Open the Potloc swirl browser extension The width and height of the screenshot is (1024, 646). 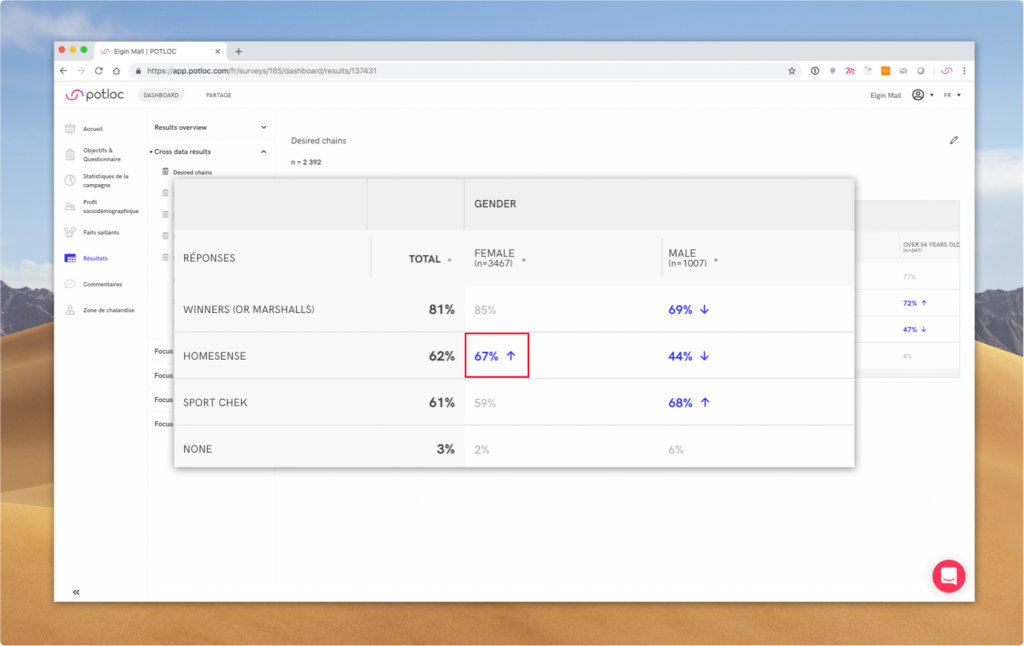tap(946, 71)
